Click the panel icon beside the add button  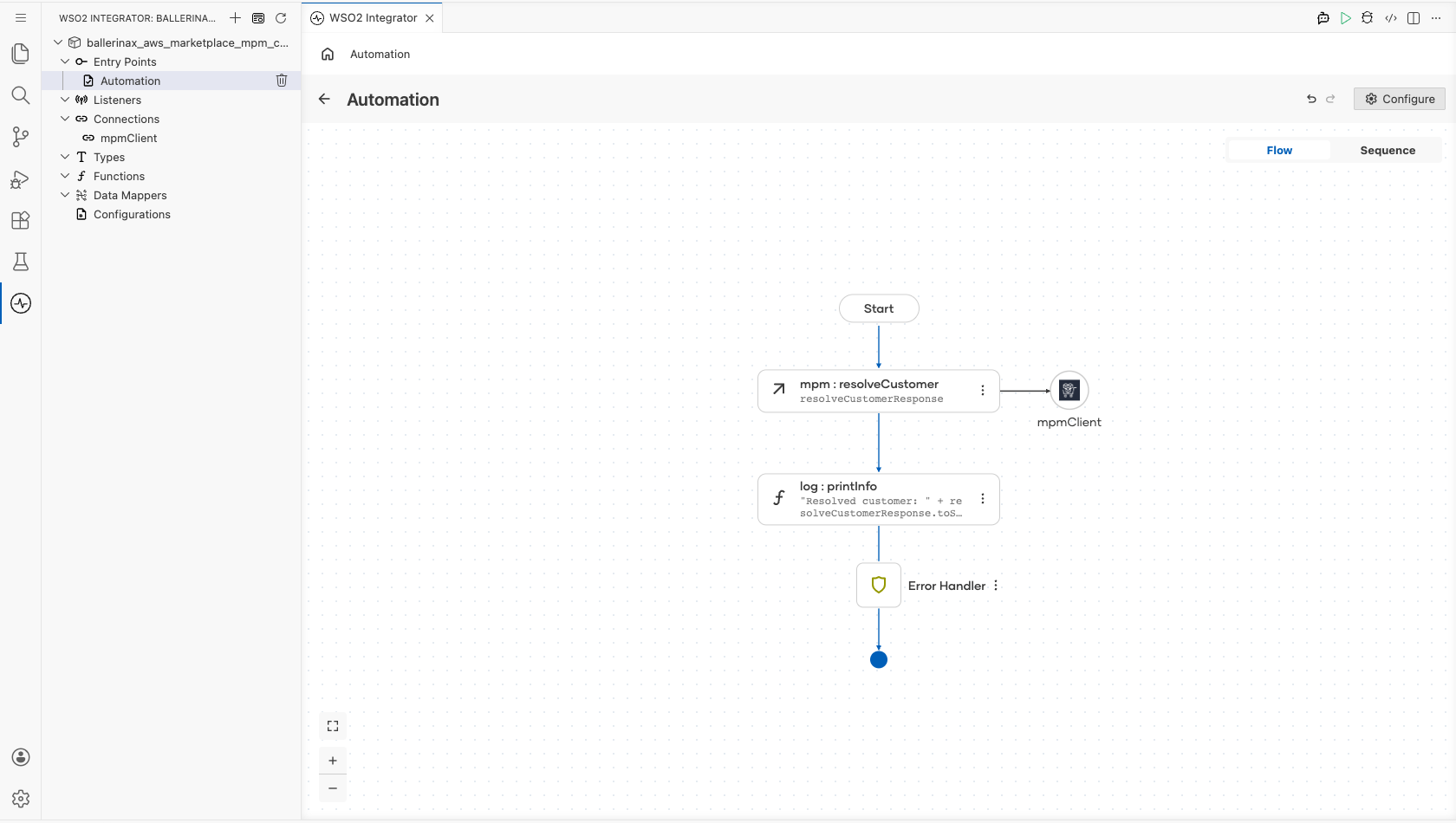click(x=258, y=17)
